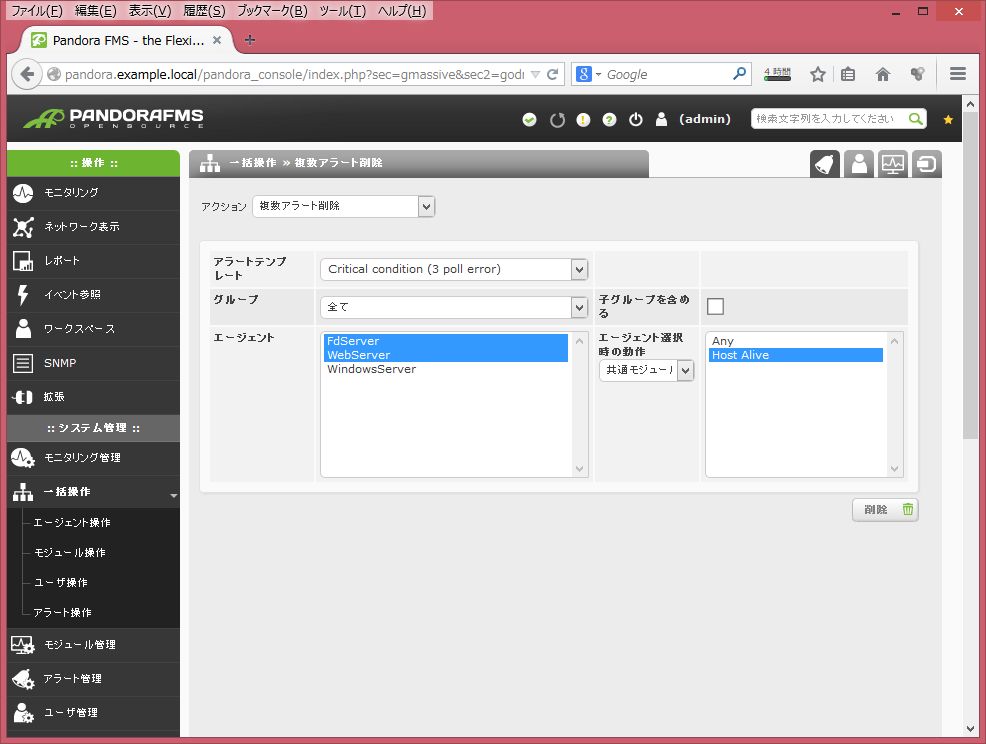
Task: Open the アラートテンプレート dropdown
Action: pyautogui.click(x=454, y=269)
